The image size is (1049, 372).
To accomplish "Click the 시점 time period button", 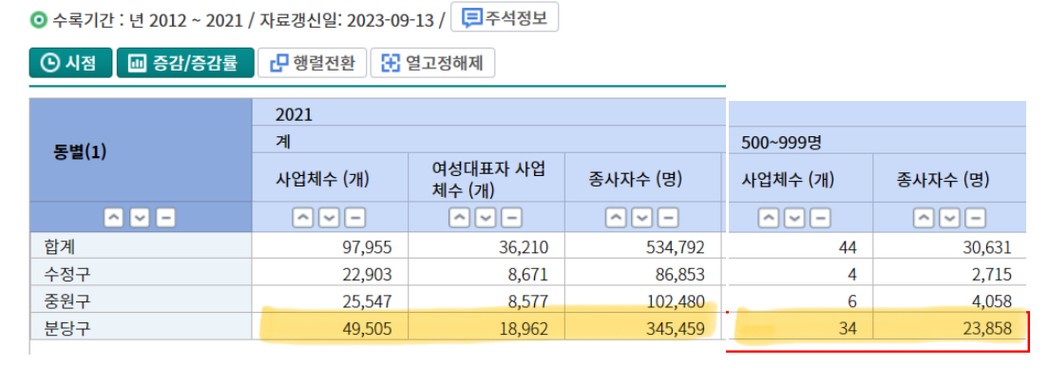I will (70, 63).
